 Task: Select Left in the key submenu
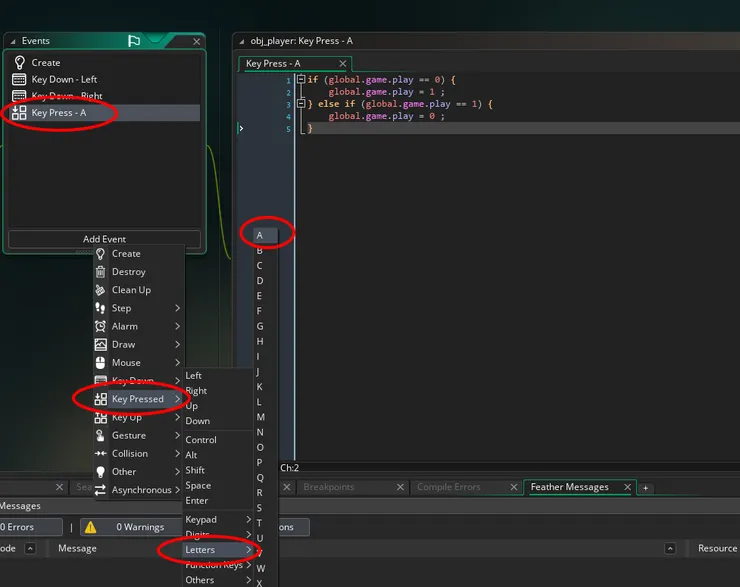[x=193, y=376]
